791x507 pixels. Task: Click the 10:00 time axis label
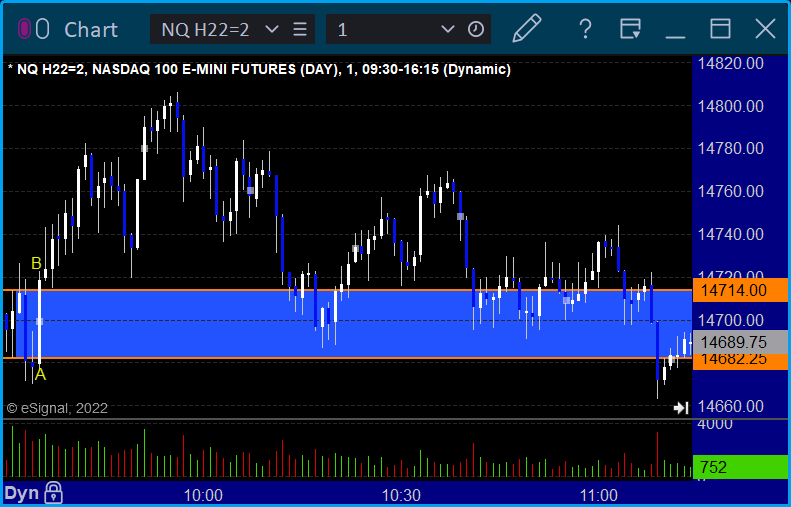point(203,495)
